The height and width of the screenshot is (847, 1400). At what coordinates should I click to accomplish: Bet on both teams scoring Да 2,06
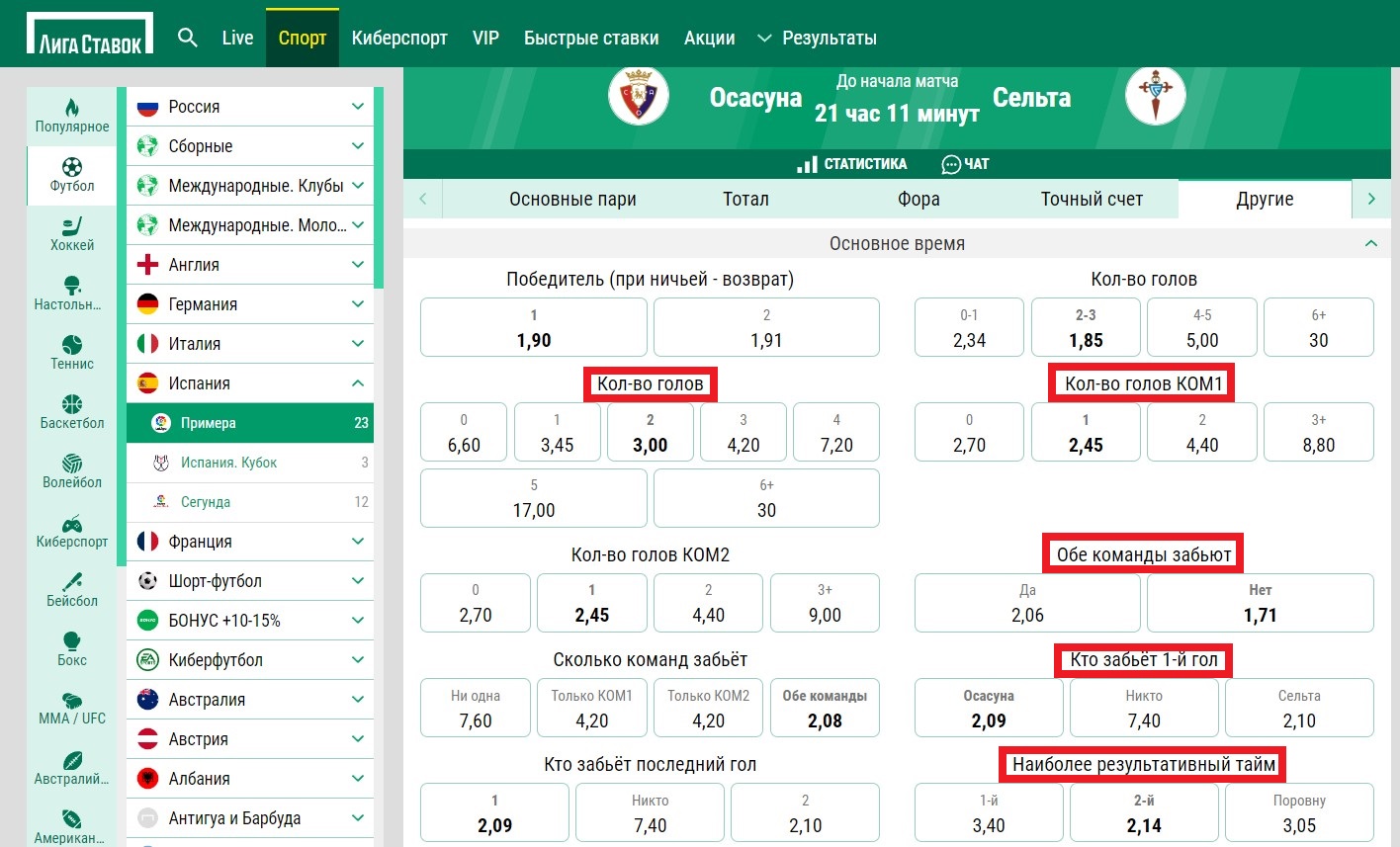point(1027,603)
